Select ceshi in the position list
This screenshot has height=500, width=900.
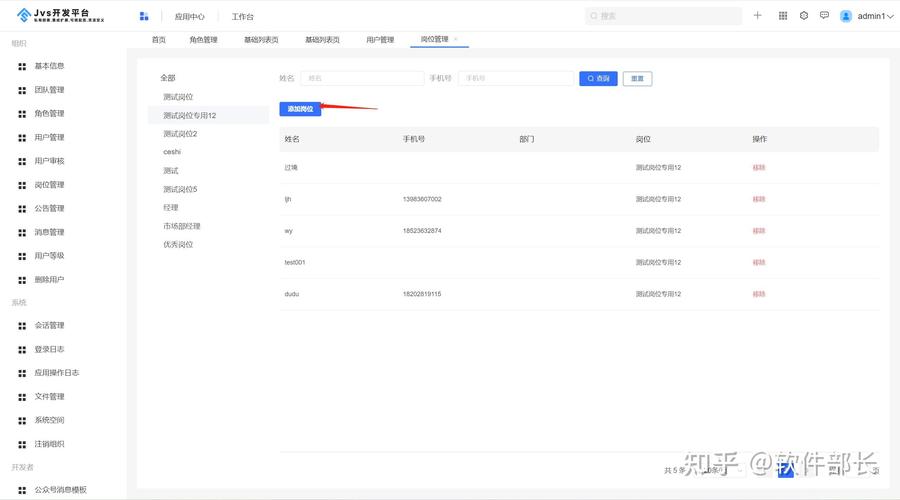[172, 152]
